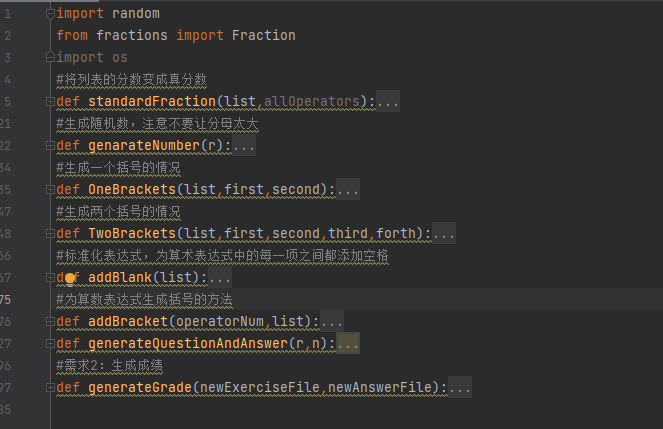Click the highlighted ellipsis after generateQuestionAndAnswer(r,n):
Screen dimensions: 663x429
(347, 344)
